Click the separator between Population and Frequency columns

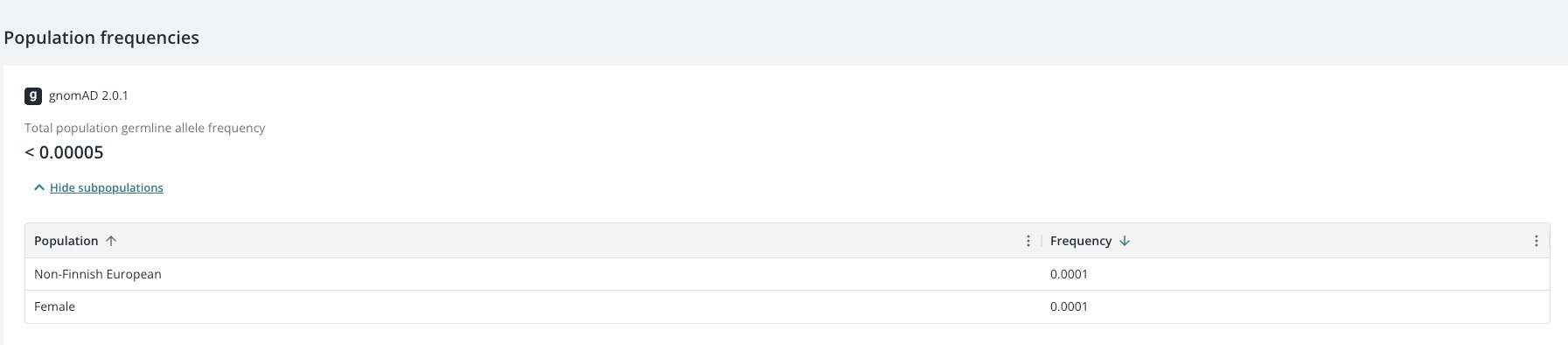coord(1042,241)
